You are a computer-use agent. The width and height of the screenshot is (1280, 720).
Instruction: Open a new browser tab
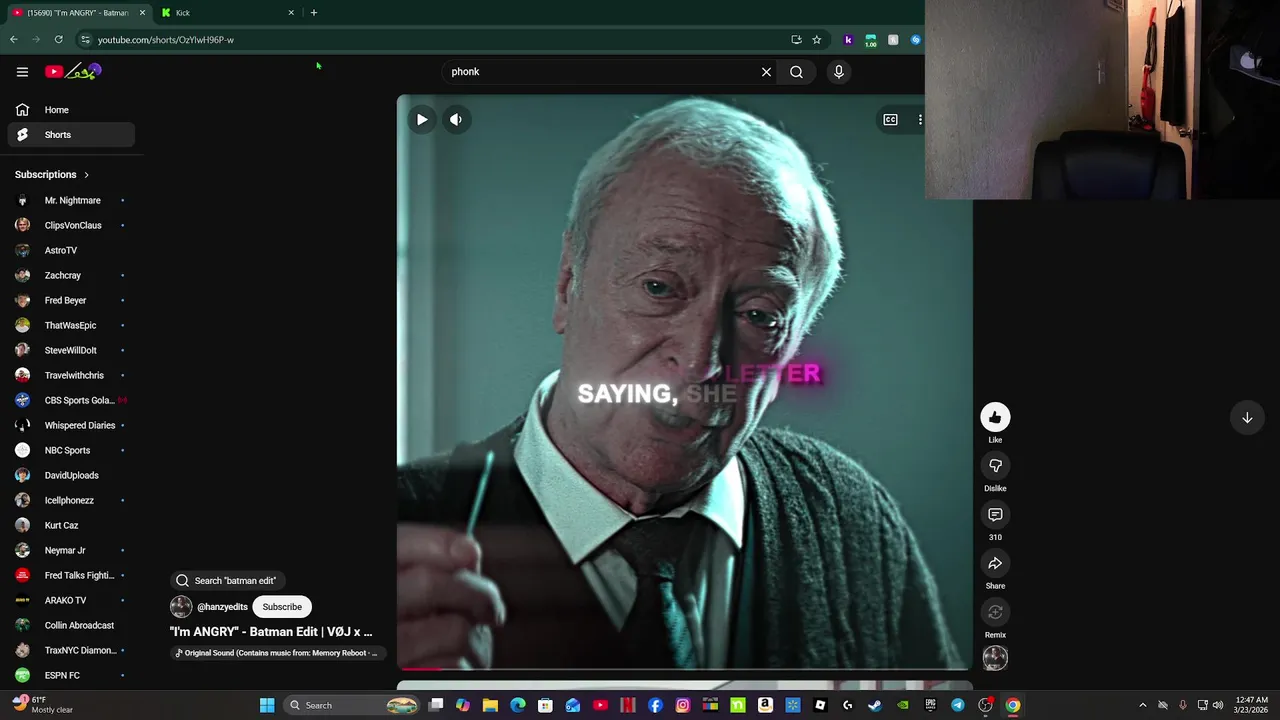pos(314,13)
